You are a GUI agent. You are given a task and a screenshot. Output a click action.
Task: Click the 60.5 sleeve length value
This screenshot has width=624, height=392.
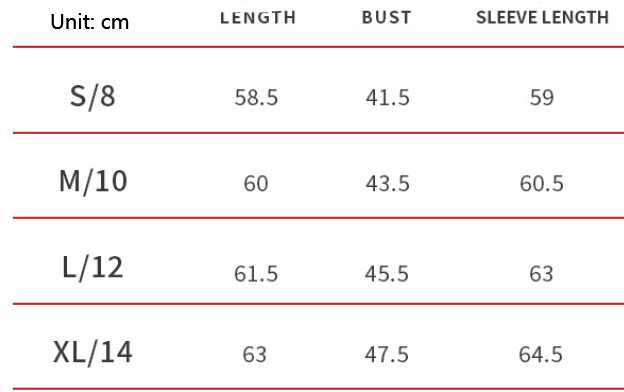click(x=541, y=184)
